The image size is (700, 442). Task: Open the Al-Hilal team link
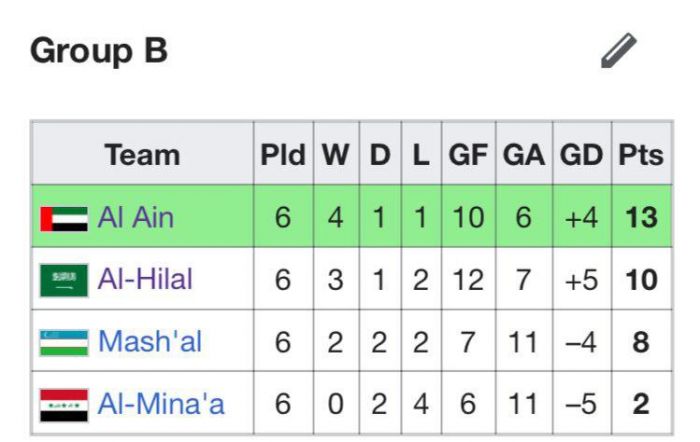(146, 280)
